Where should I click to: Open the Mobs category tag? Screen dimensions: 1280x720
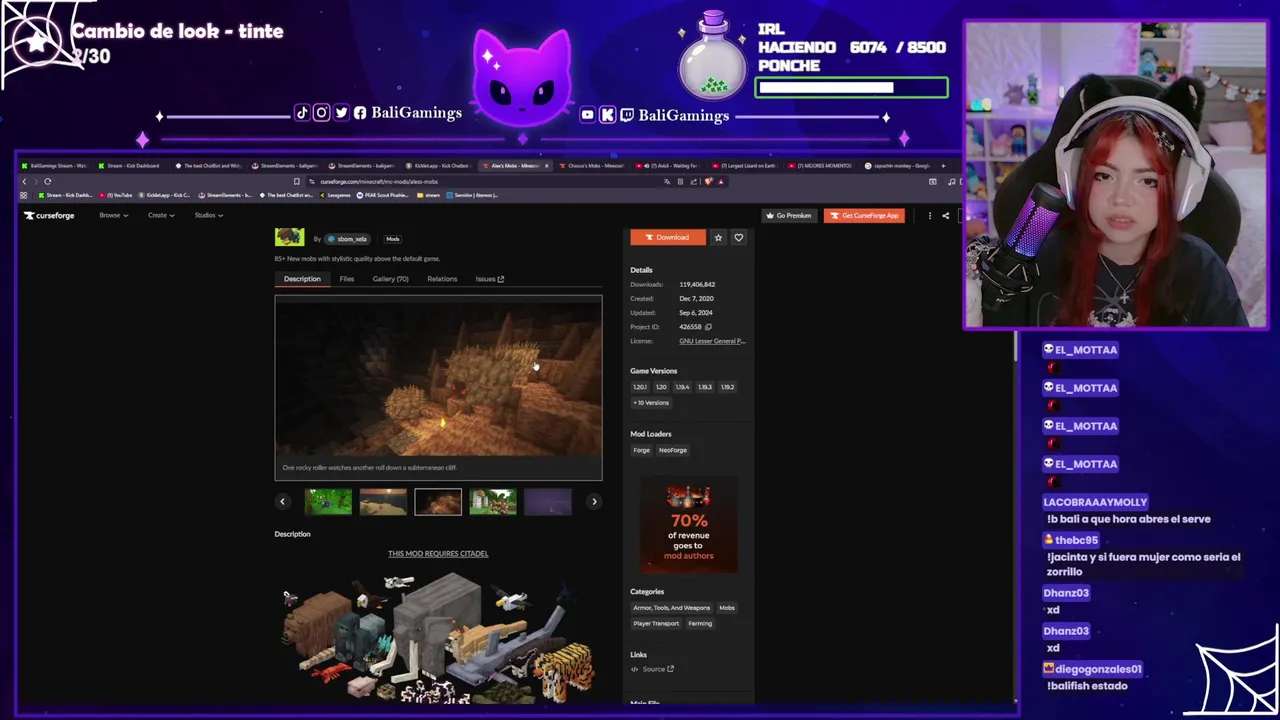click(x=727, y=608)
